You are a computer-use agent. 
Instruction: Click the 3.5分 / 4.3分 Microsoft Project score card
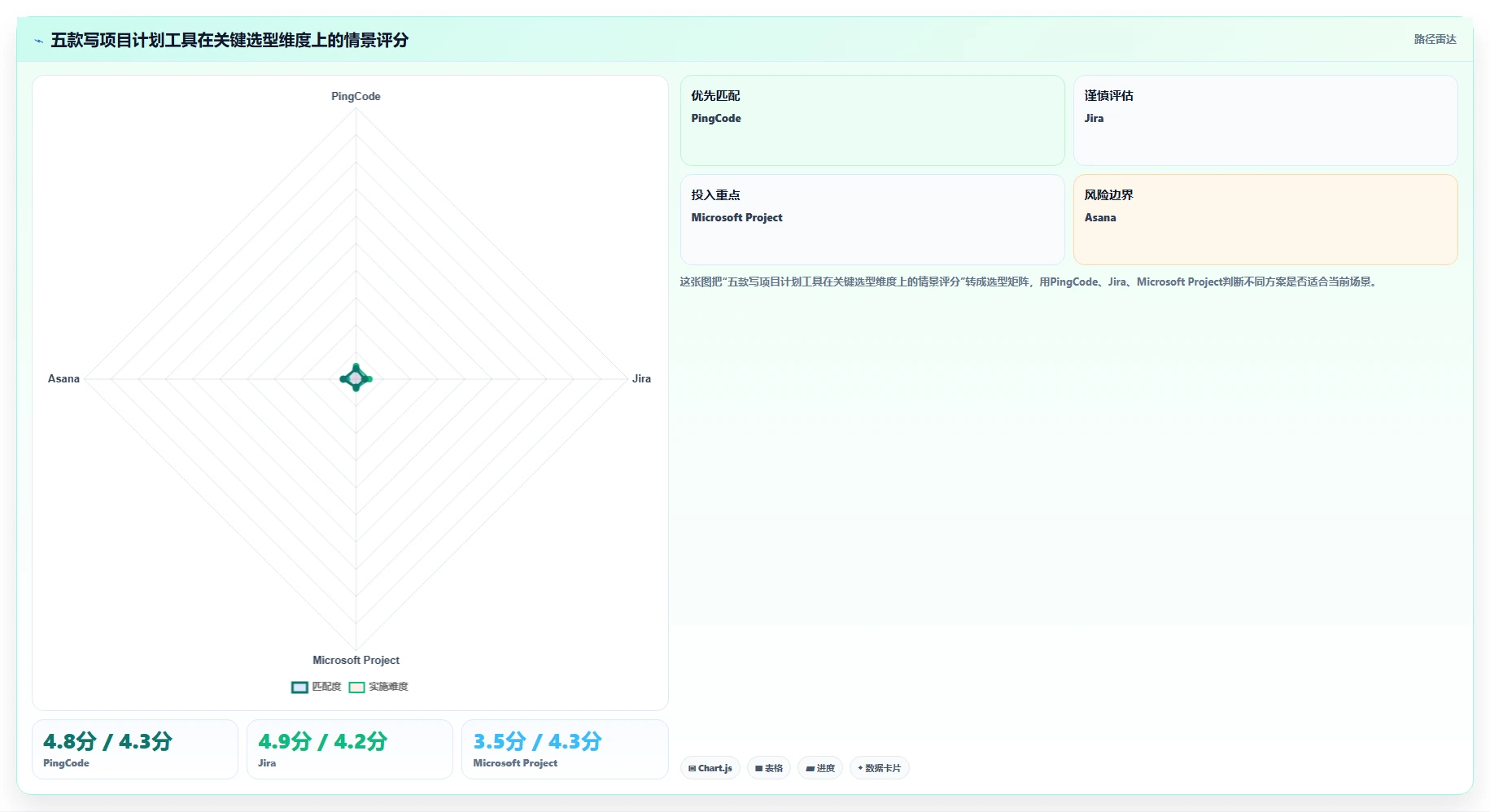565,749
